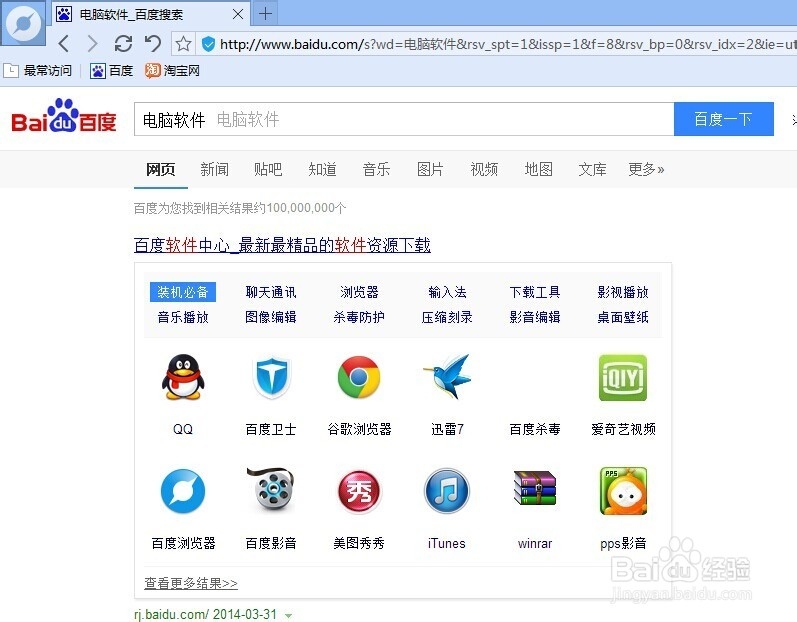Click the winrar books icon

535,488
